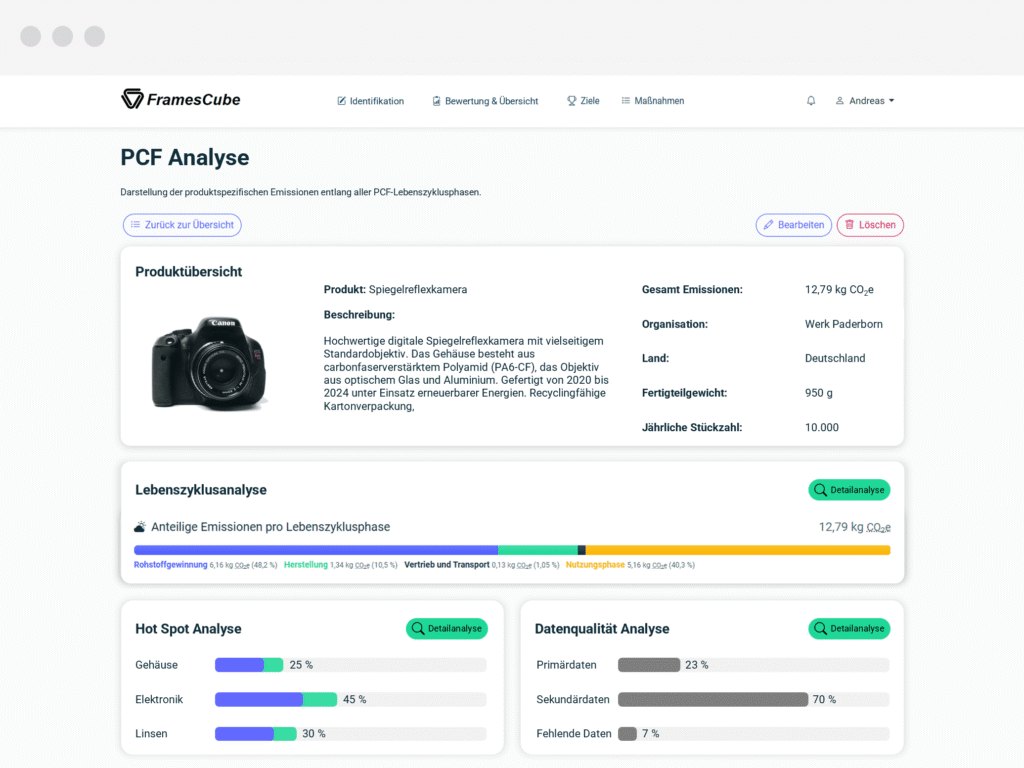Open Detailanalyse for Lebenszyklusanalyse
1024x768 pixels.
click(x=849, y=490)
